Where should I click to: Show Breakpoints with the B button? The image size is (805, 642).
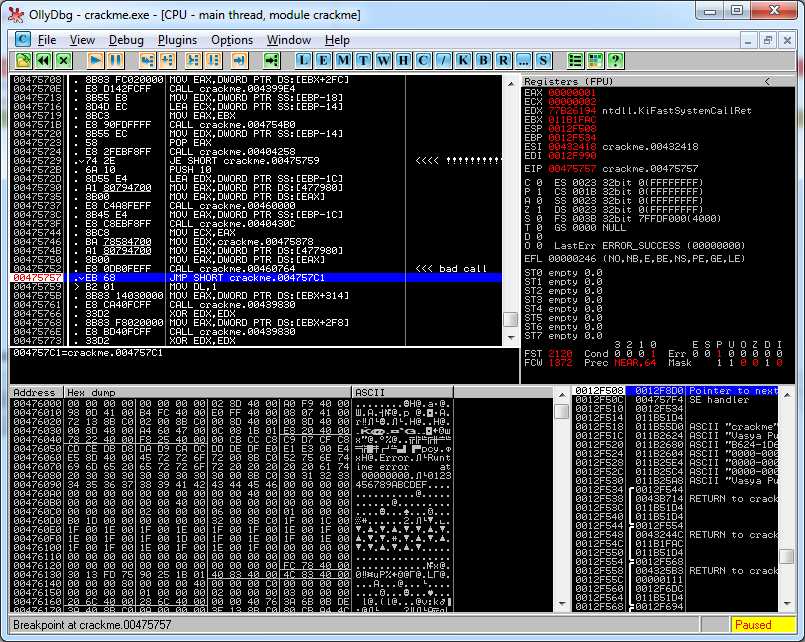[484, 61]
